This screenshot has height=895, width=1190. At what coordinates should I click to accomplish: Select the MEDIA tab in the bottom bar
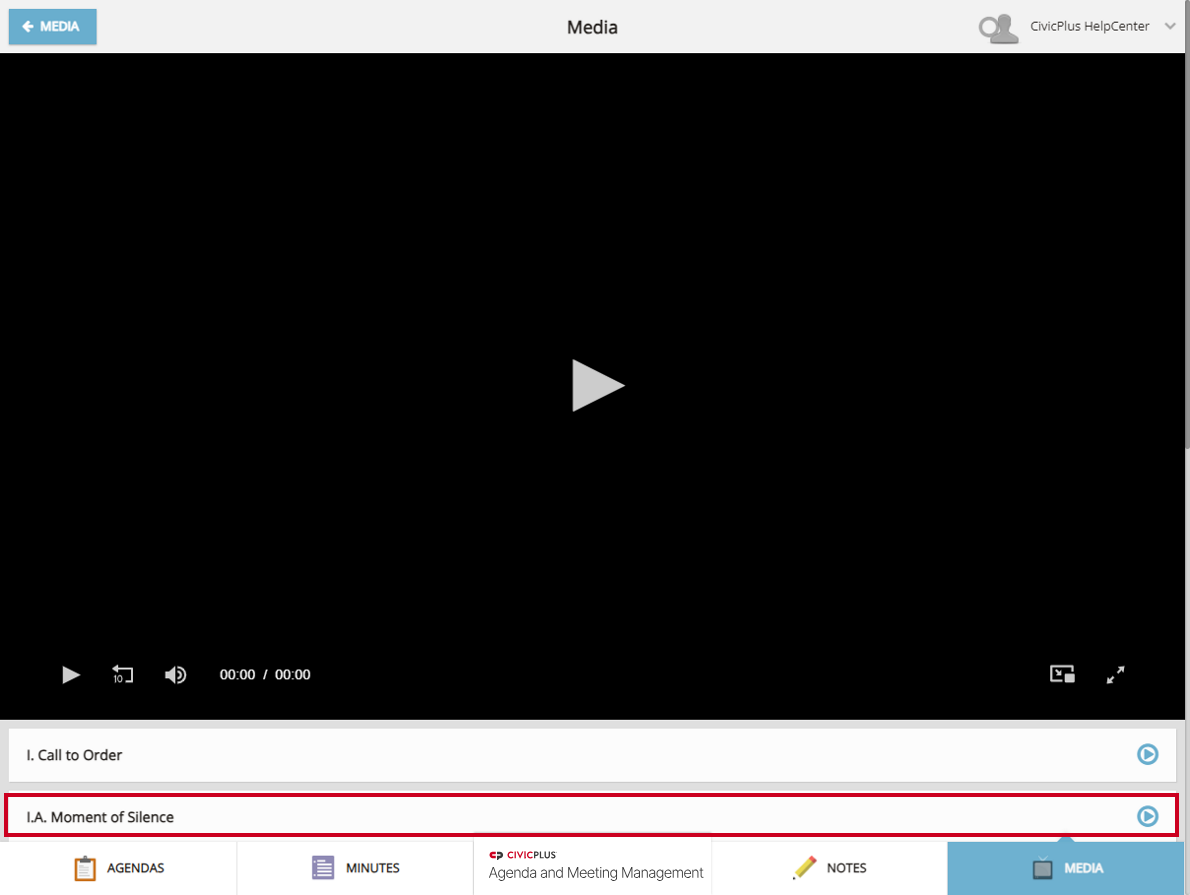click(x=1066, y=868)
